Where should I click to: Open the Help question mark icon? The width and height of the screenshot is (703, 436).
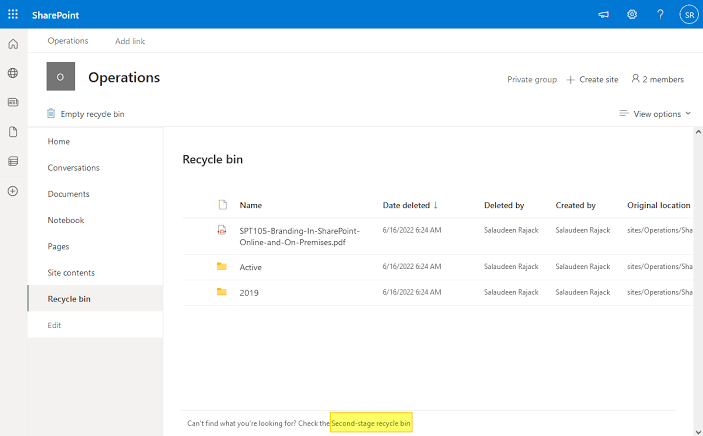(660, 14)
